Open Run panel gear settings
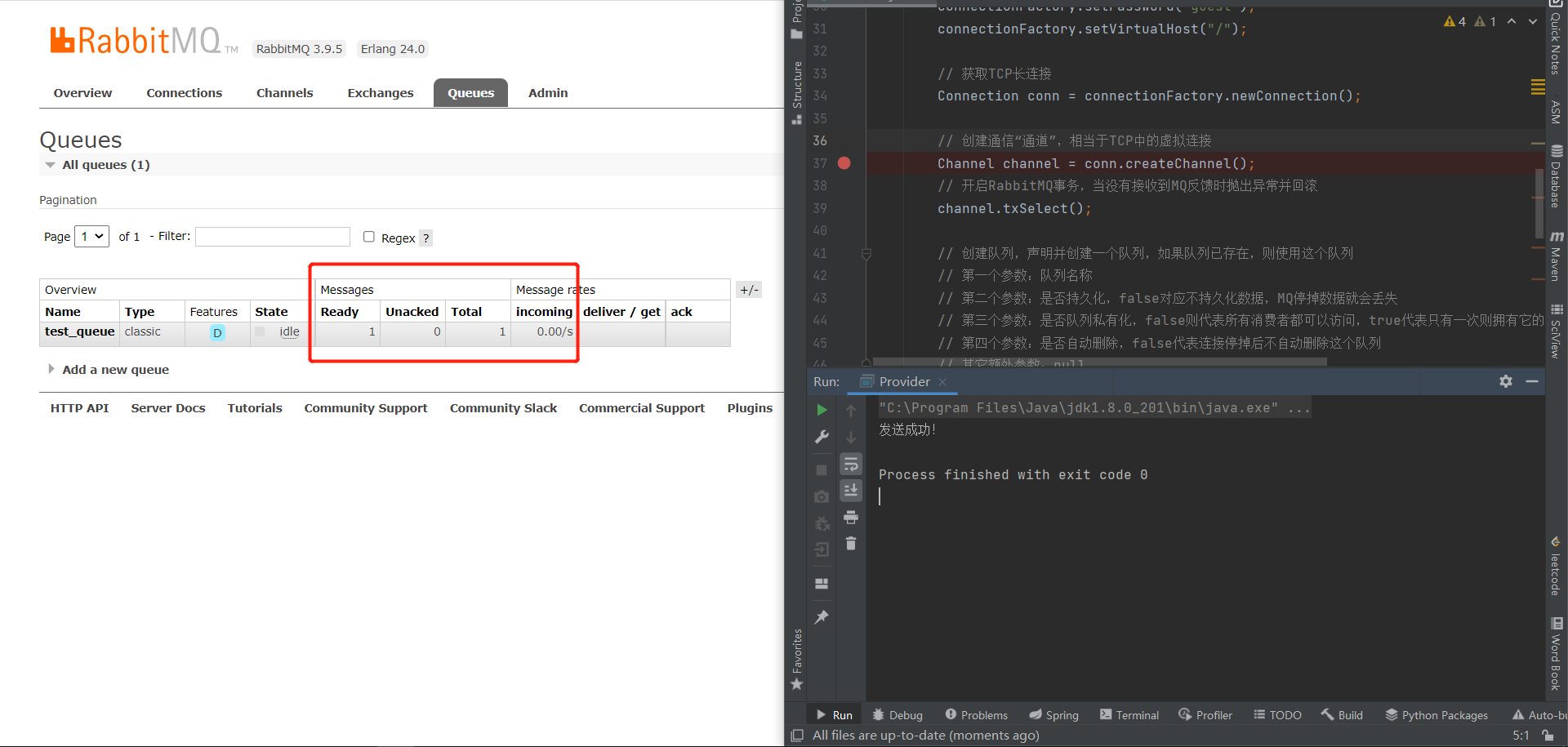The image size is (1568, 747). [1506, 381]
